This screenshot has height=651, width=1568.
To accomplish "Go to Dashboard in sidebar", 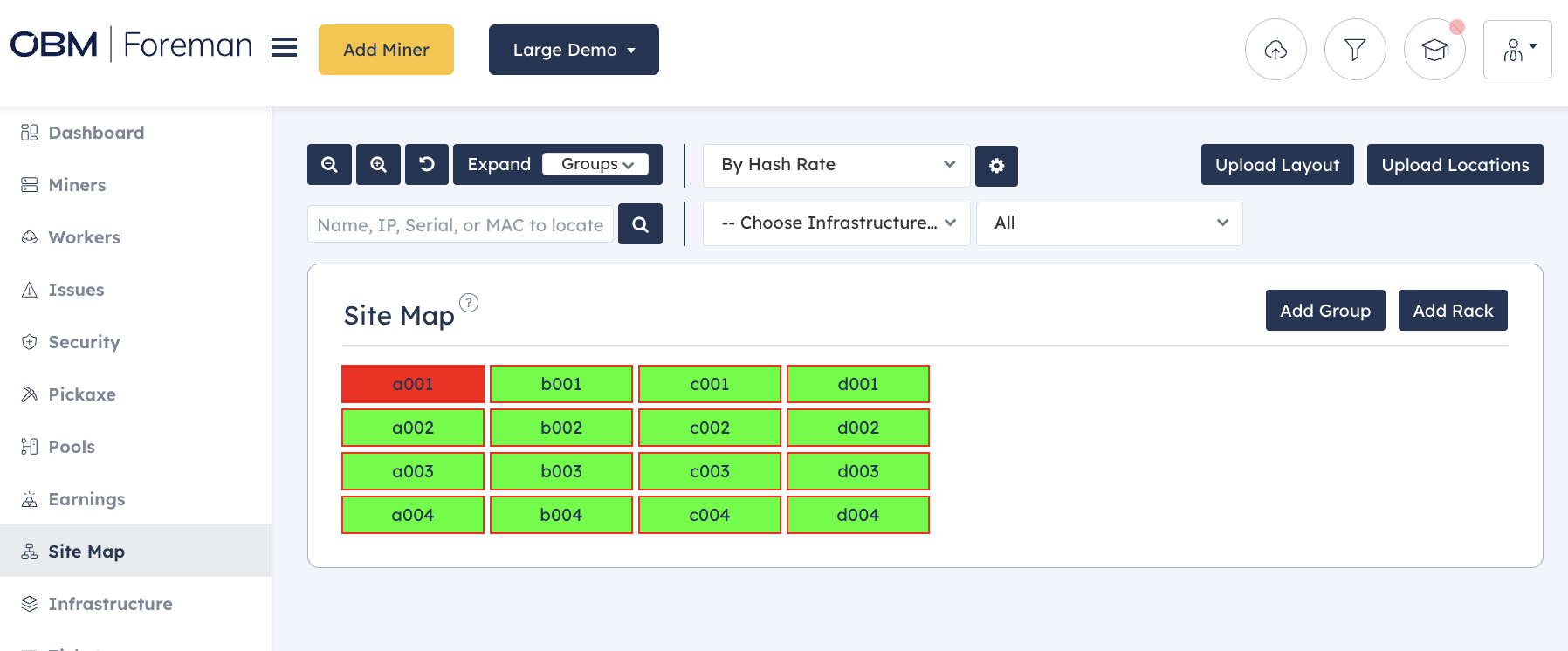I will click(135, 133).
